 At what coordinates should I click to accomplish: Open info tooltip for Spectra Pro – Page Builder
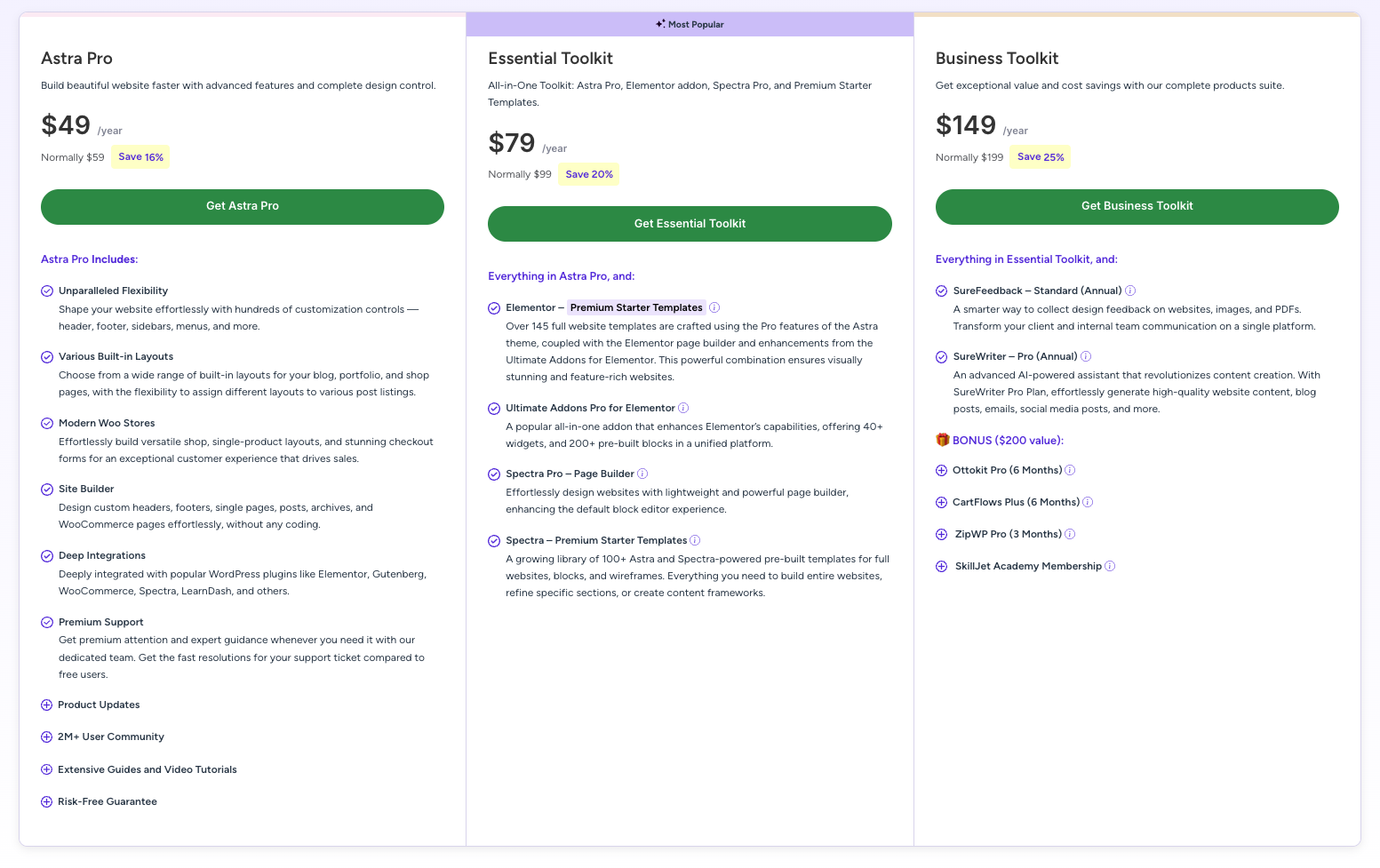click(x=642, y=474)
